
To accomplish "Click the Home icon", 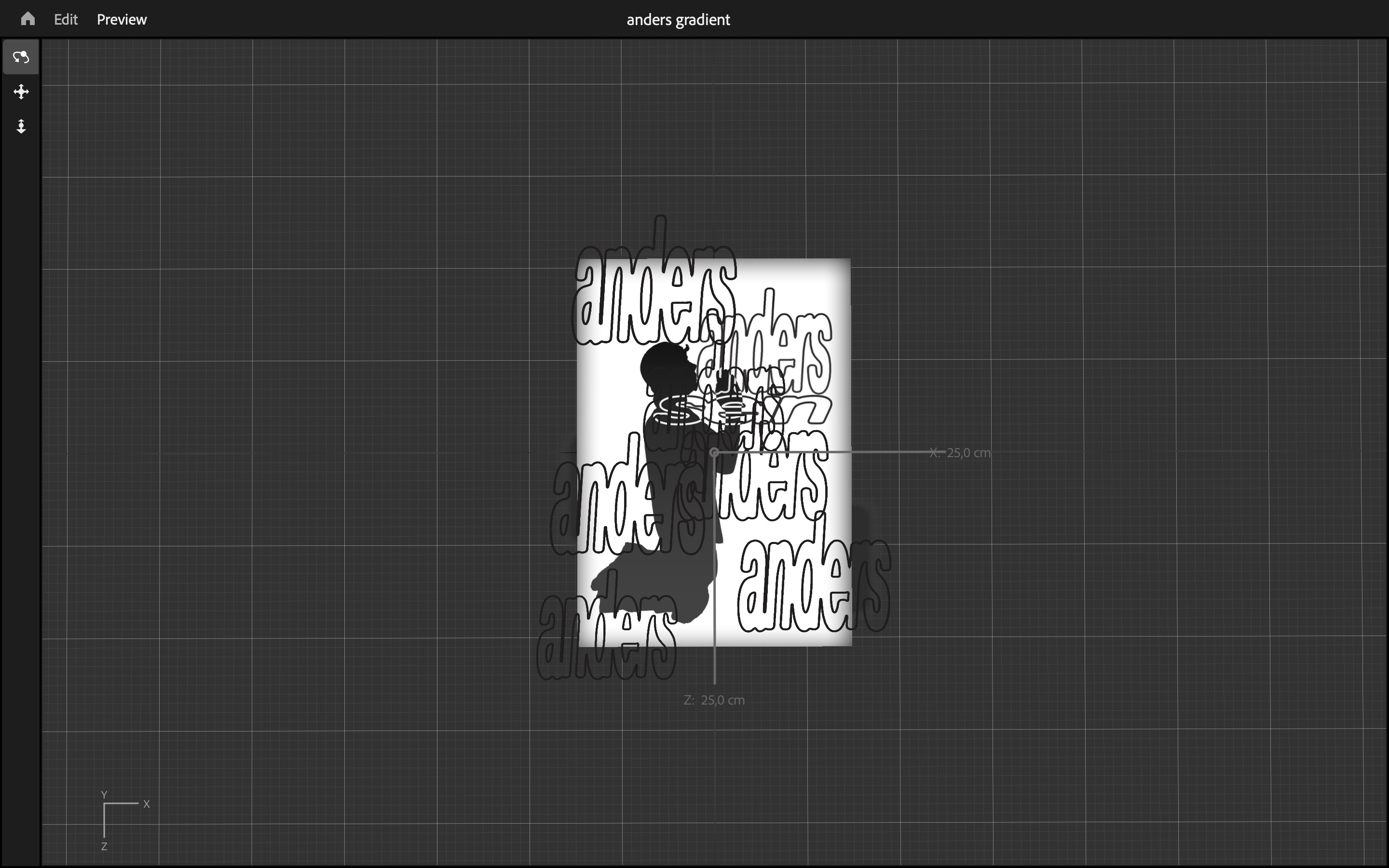I will coord(27,19).
